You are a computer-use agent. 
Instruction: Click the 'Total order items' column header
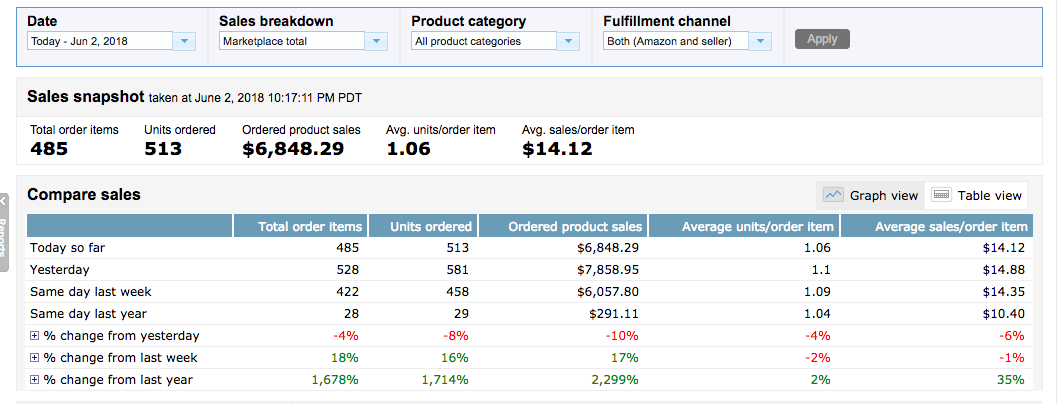(301, 226)
